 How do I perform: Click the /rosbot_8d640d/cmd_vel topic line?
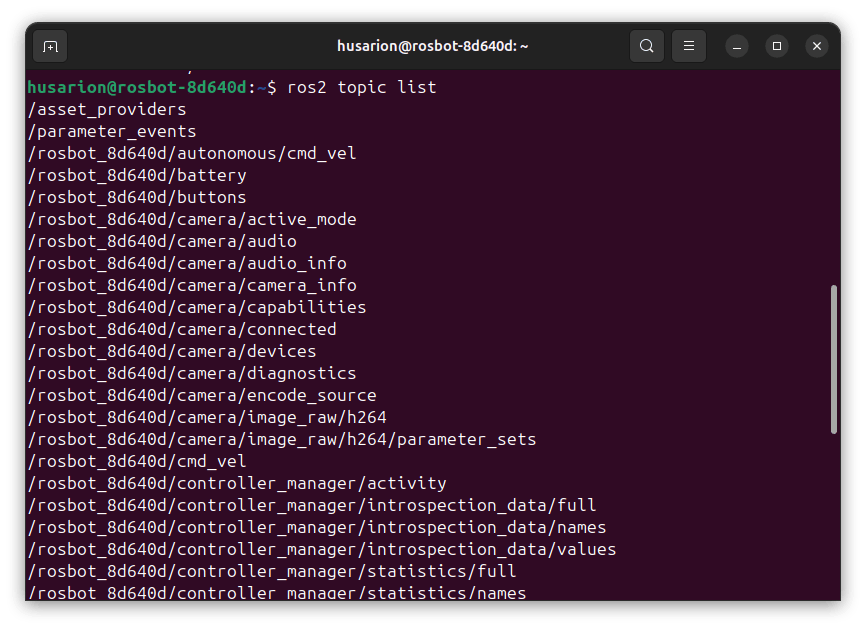point(137,462)
